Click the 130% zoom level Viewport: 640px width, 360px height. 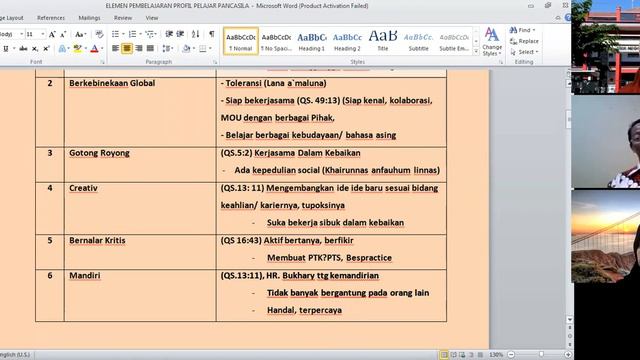pos(496,355)
